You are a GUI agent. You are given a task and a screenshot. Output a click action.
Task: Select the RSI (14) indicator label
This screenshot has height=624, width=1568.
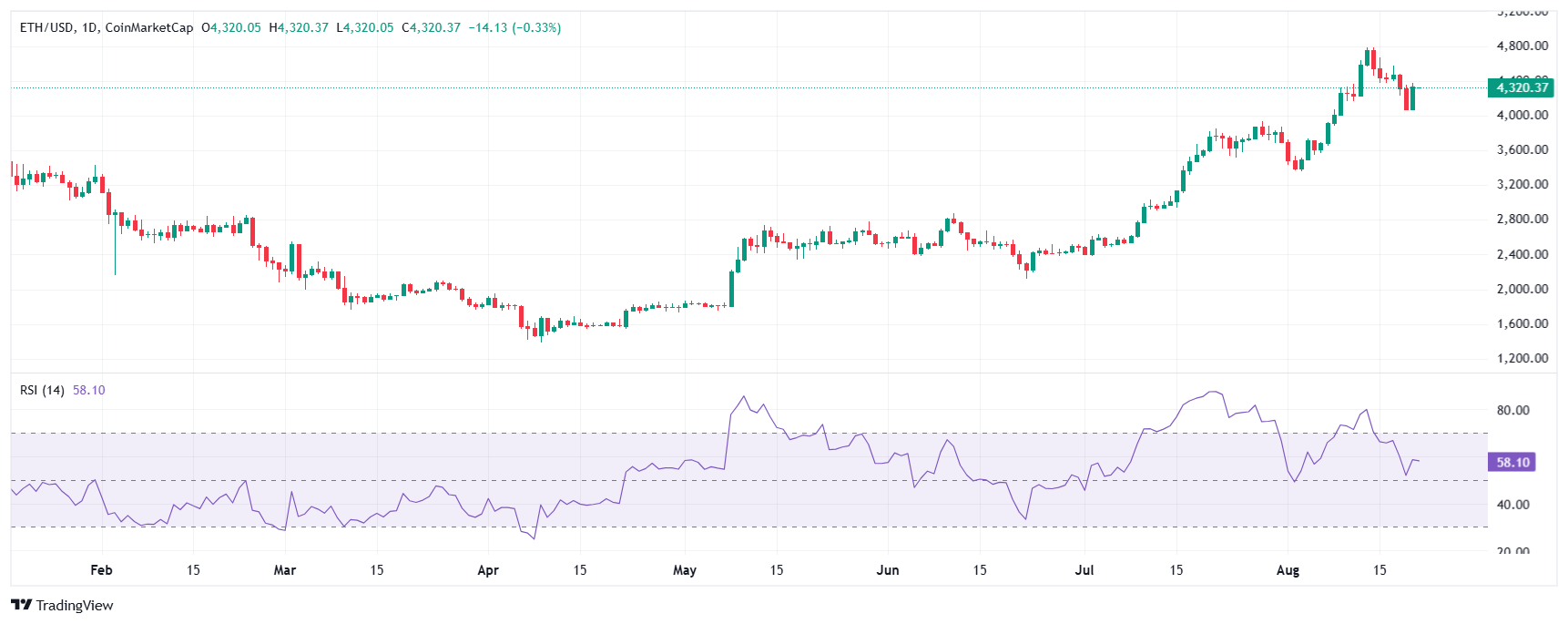pyautogui.click(x=42, y=390)
